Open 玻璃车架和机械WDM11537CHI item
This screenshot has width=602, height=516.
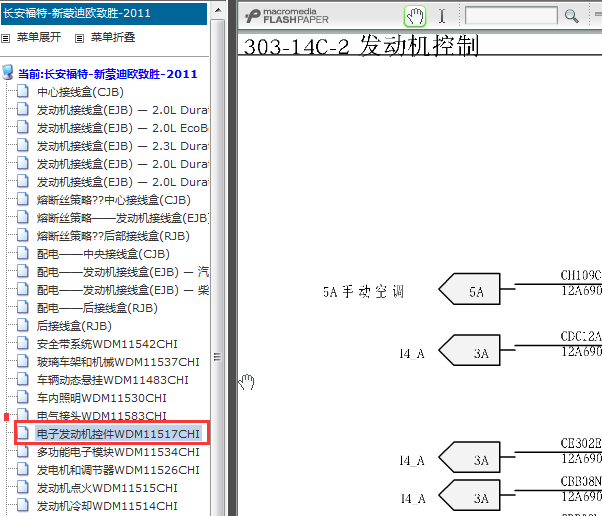coord(118,362)
